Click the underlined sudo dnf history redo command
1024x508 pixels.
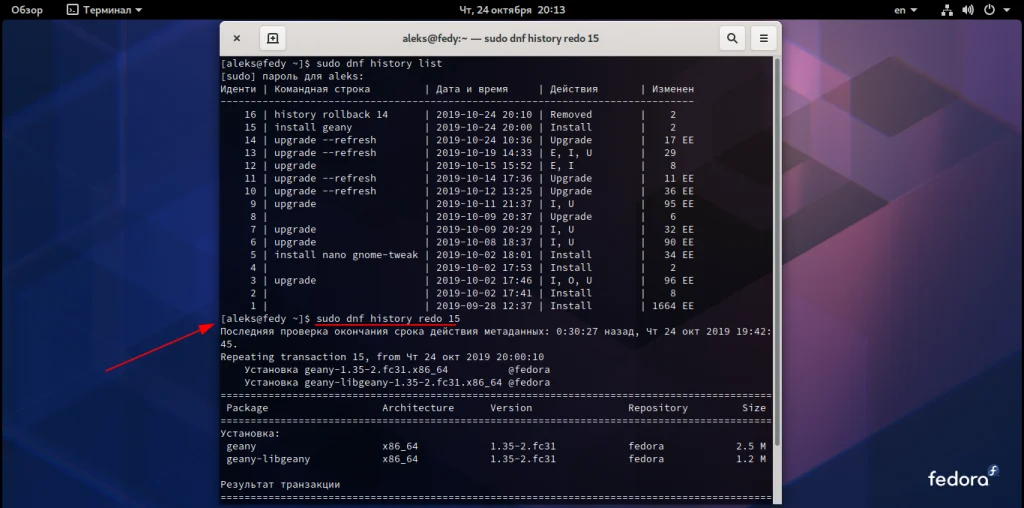coord(388,319)
